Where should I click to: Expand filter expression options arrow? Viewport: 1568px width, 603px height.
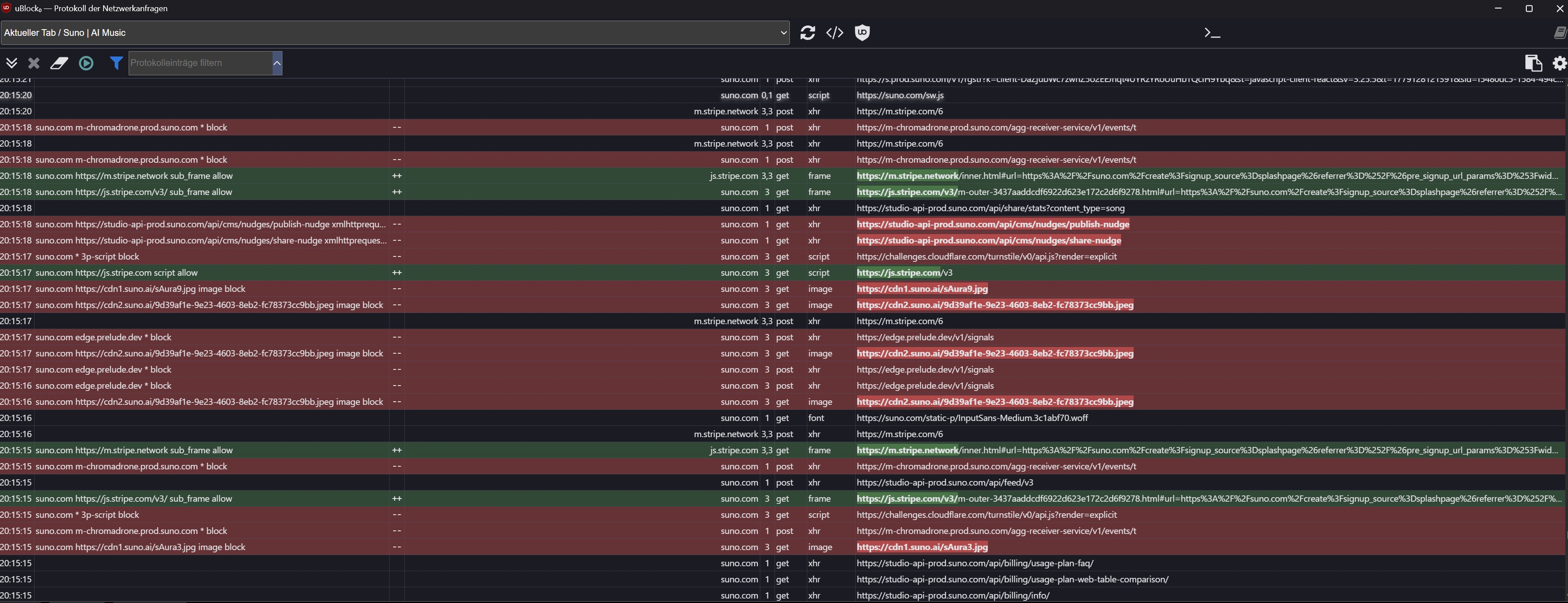tap(277, 63)
